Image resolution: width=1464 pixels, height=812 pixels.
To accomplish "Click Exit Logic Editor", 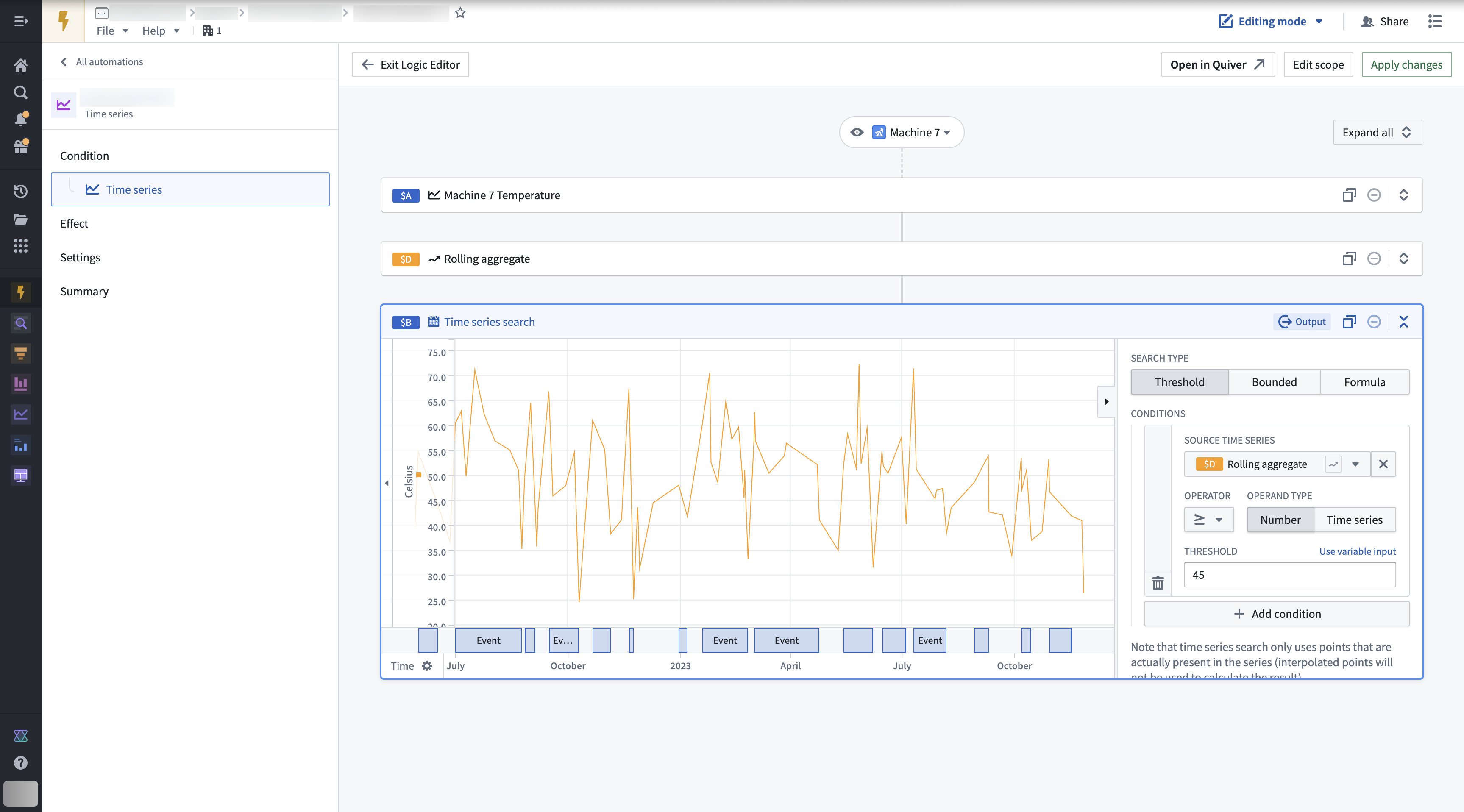I will tap(410, 64).
